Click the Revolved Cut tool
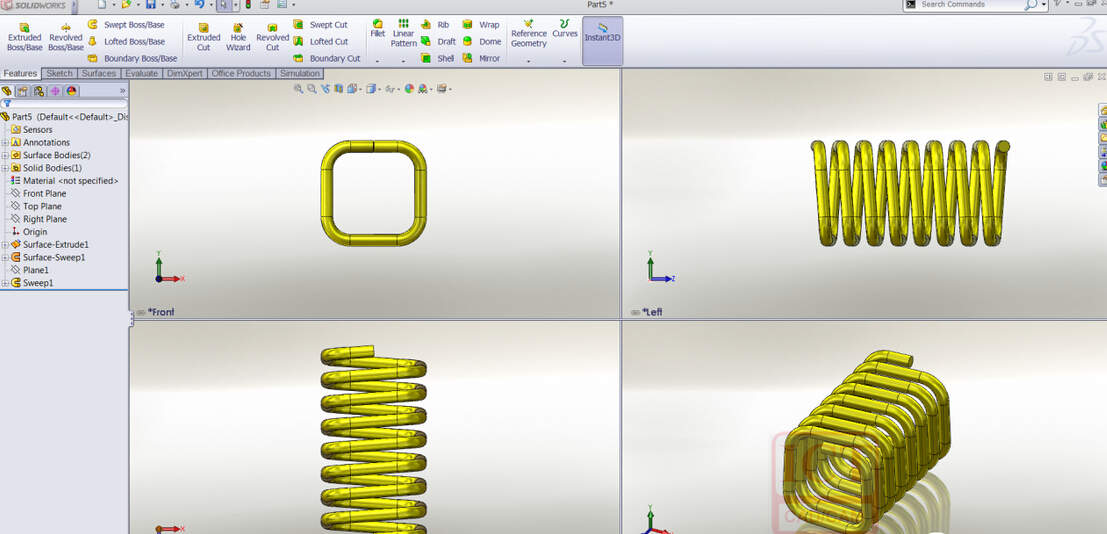Viewport: 1107px width, 534px height. point(273,37)
